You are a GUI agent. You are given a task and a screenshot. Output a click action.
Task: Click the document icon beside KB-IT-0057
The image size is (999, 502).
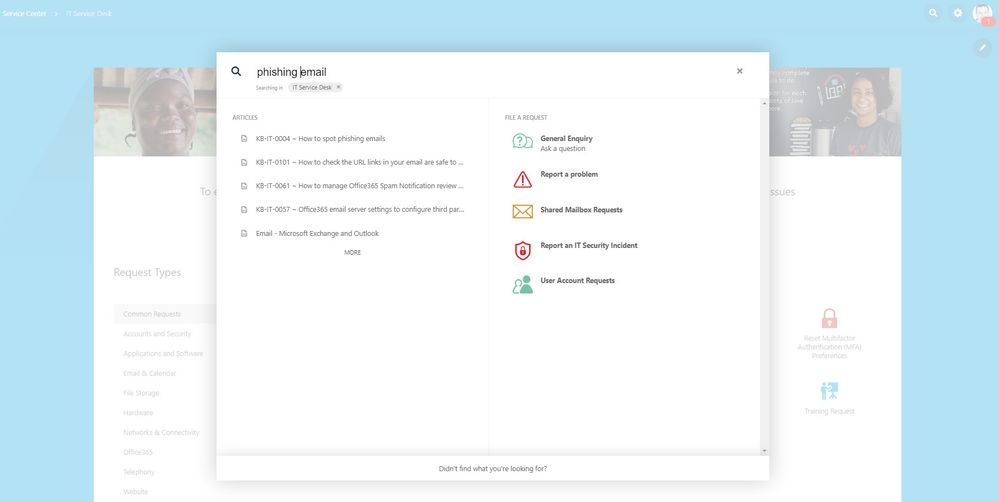(244, 209)
